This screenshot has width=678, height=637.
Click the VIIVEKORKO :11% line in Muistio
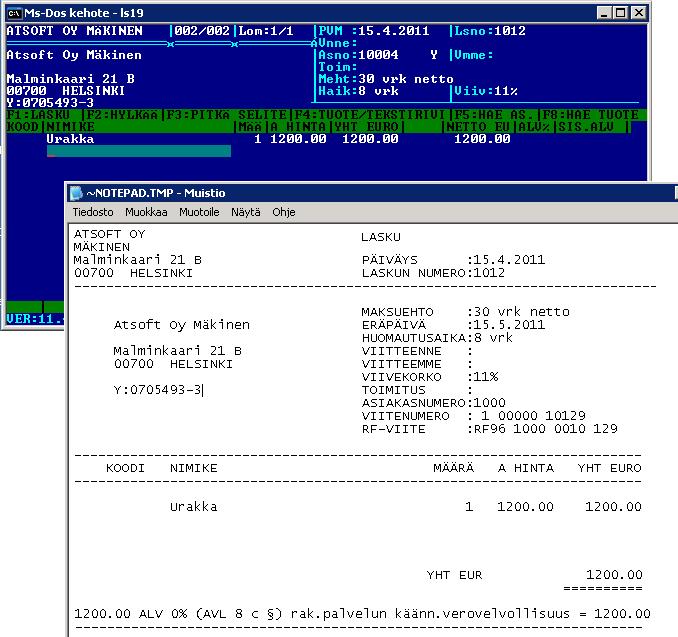(430, 377)
